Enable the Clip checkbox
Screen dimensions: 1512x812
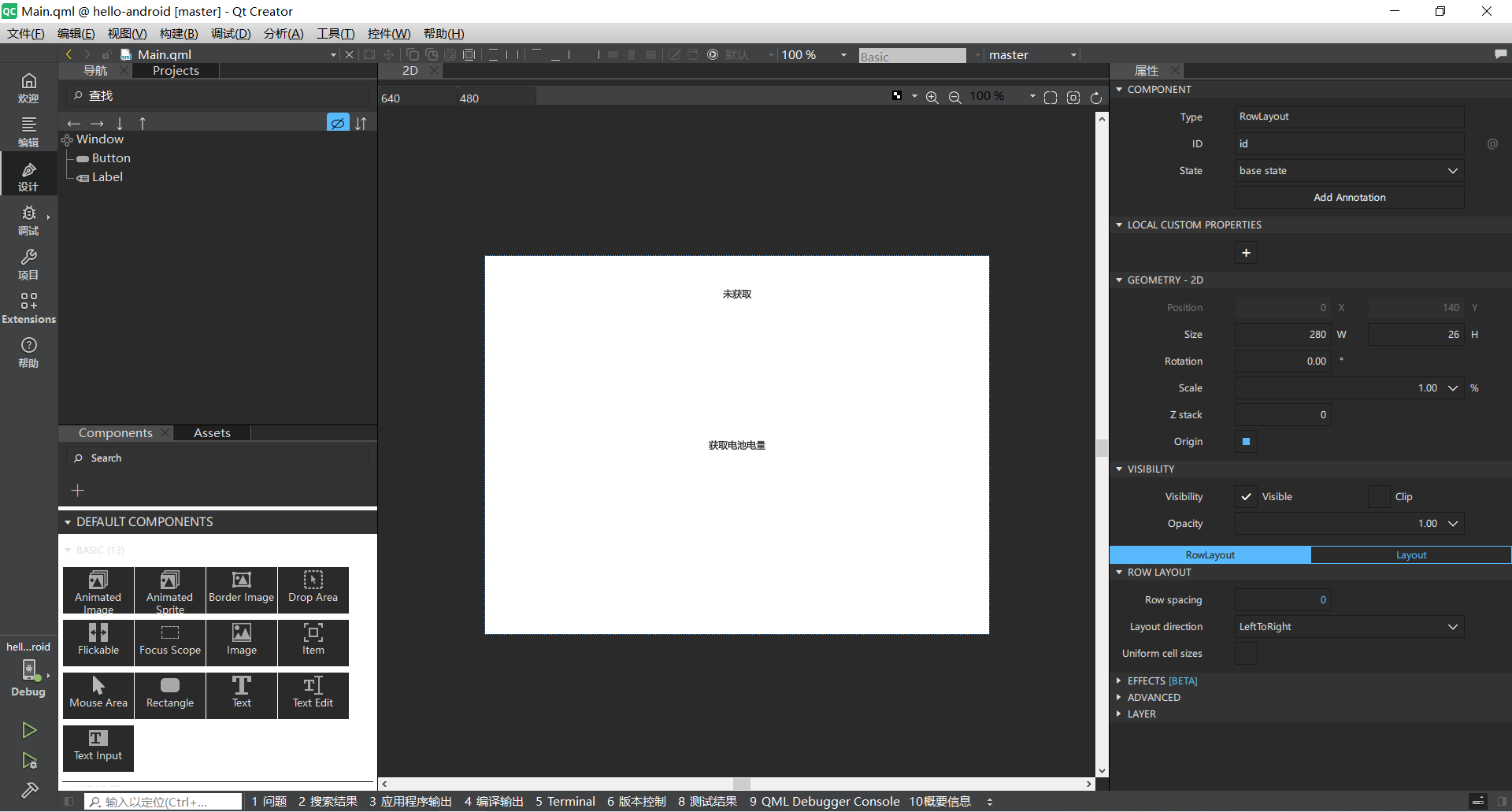(x=1379, y=496)
